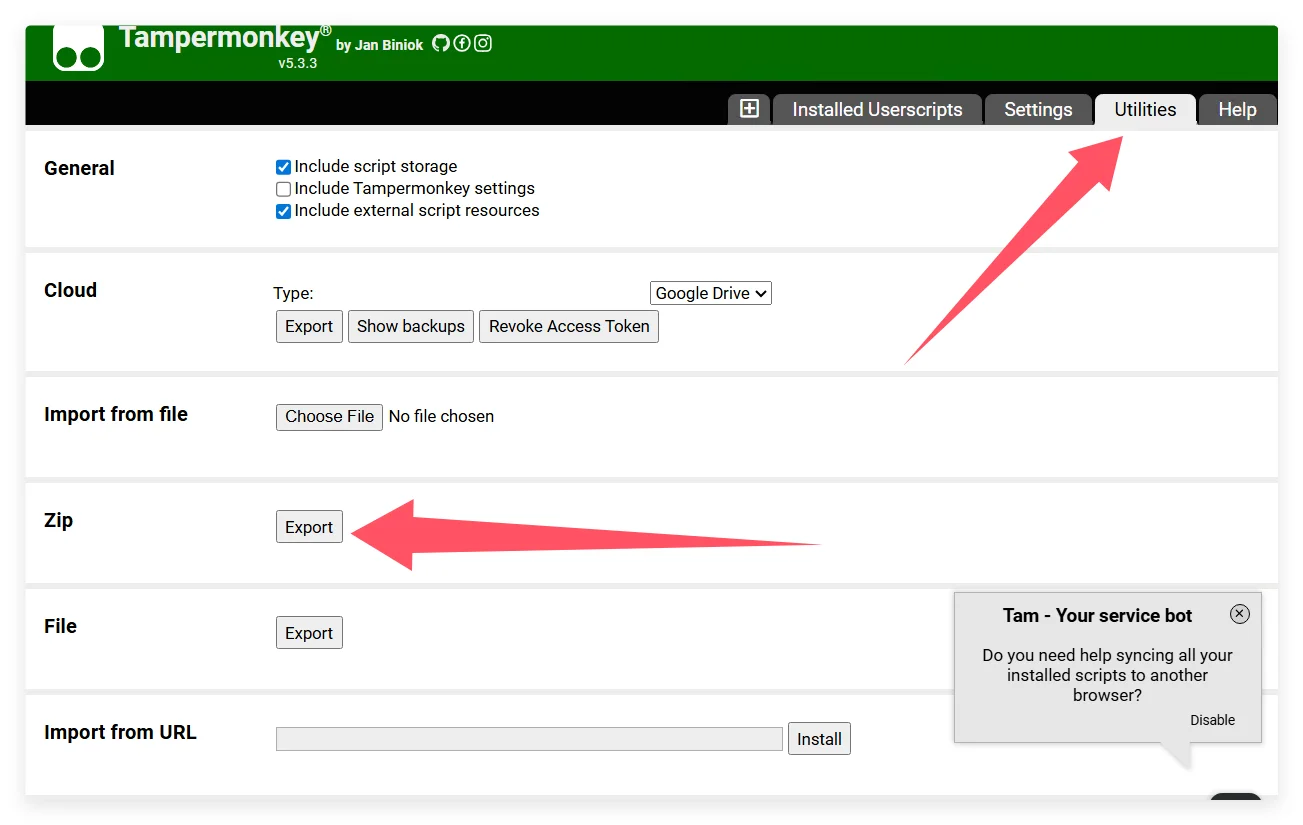Click Disable link in service bot popup
Viewport: 1303px width, 825px height.
click(x=1212, y=720)
